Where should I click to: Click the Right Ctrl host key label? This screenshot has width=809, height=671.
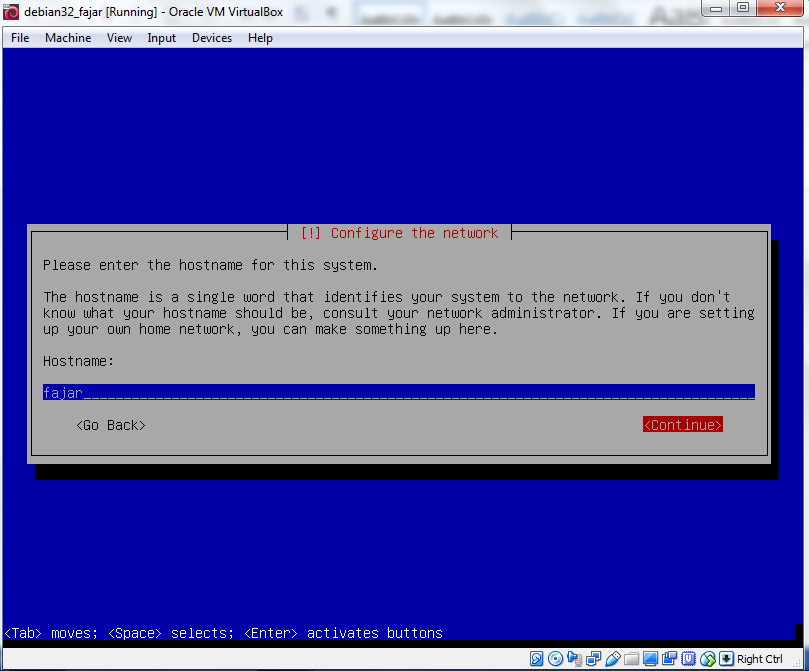tap(759, 659)
